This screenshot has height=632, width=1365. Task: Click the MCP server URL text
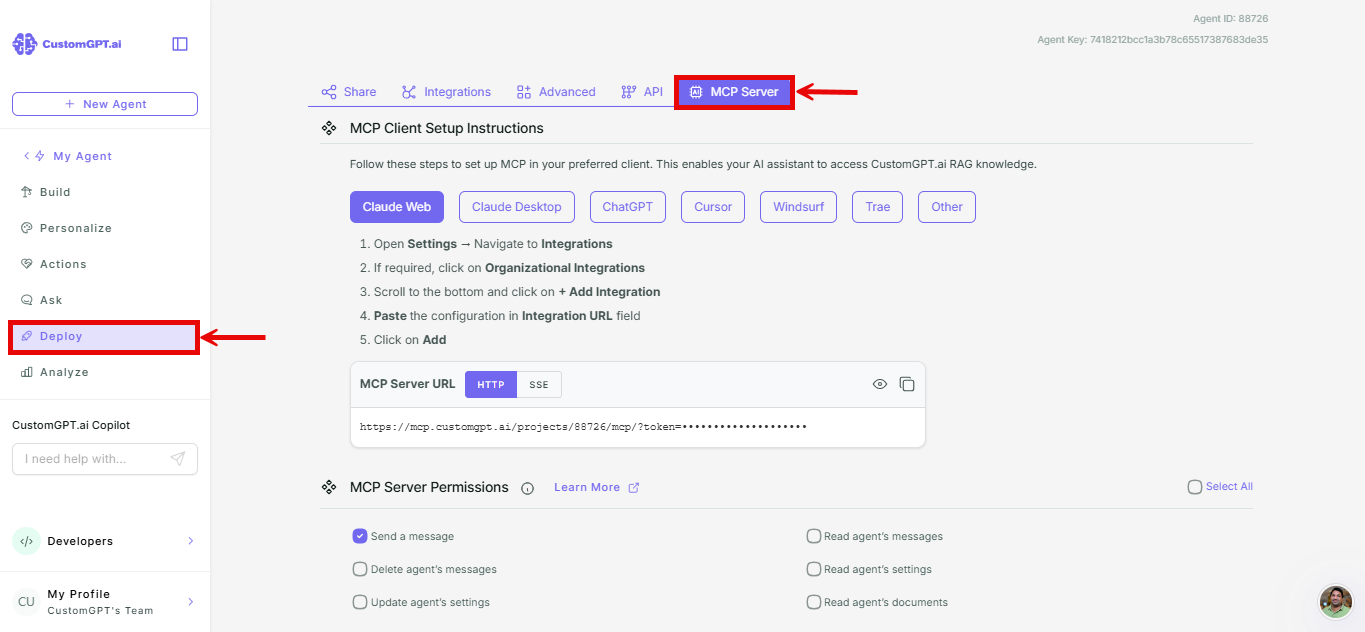[x=583, y=427]
